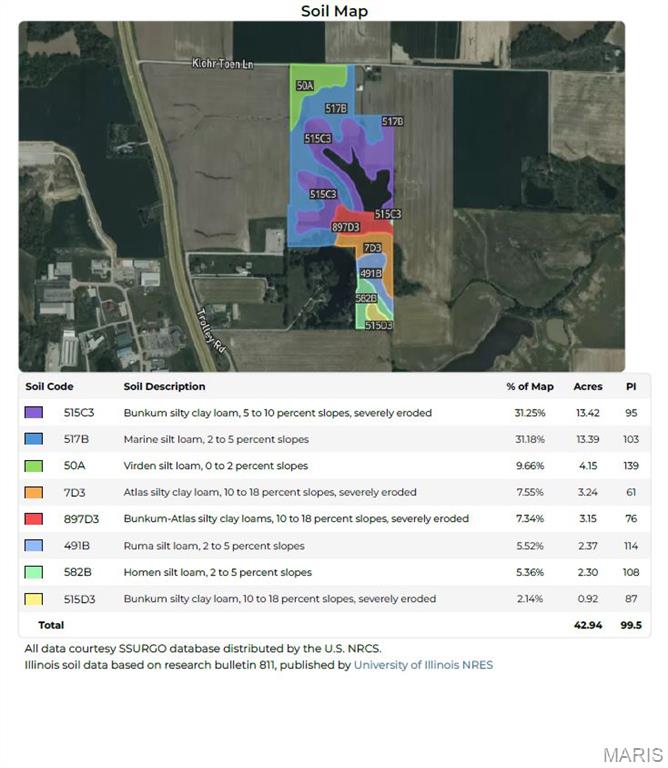Viewport: 668px width, 768px height.
Task: Select the Virden silt loam description row
Action: pyautogui.click(x=215, y=466)
